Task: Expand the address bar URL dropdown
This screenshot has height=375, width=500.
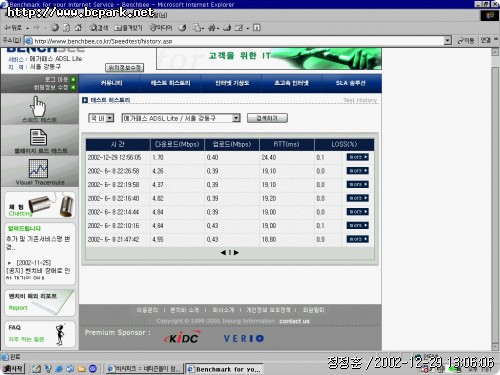Action: click(448, 41)
